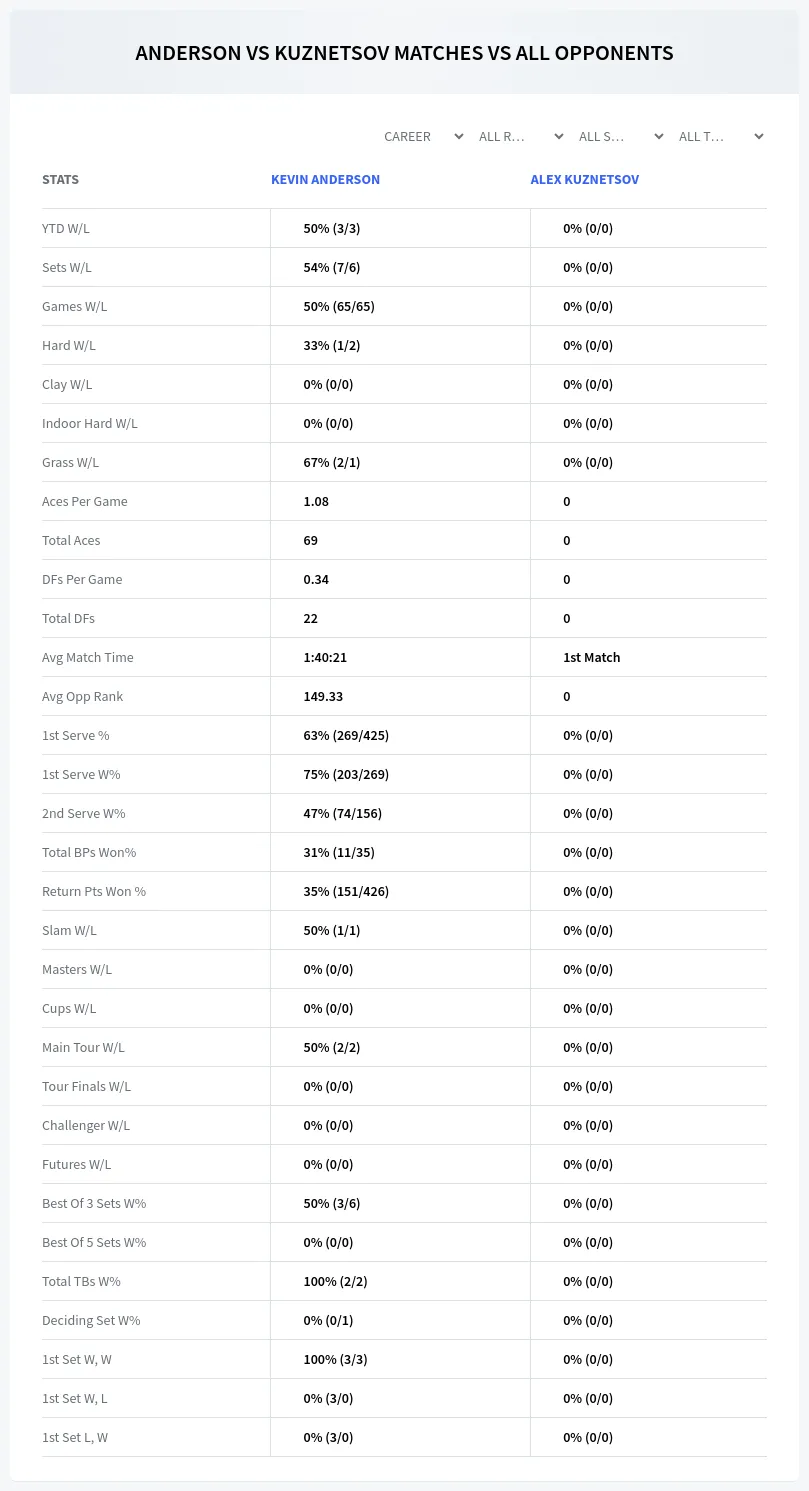Open the ALL S... filter dropdown
The height and width of the screenshot is (1491, 809).
tap(621, 136)
